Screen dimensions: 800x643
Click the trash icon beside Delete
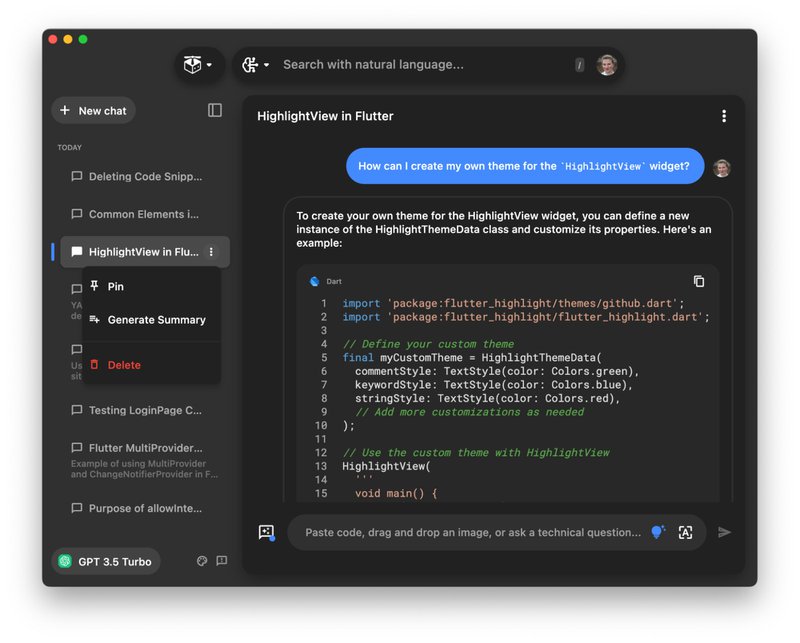coord(94,364)
